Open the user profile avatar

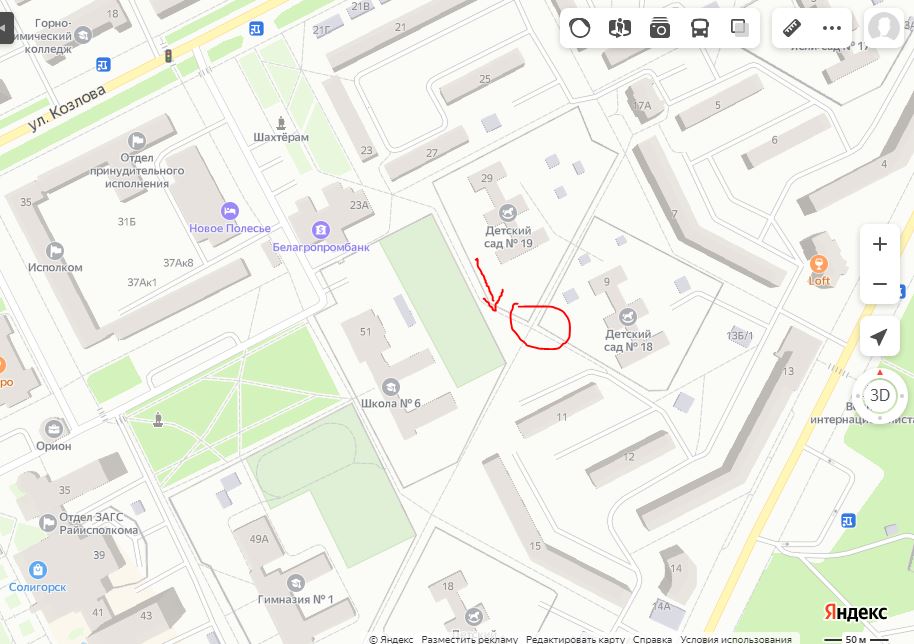pos(884,27)
